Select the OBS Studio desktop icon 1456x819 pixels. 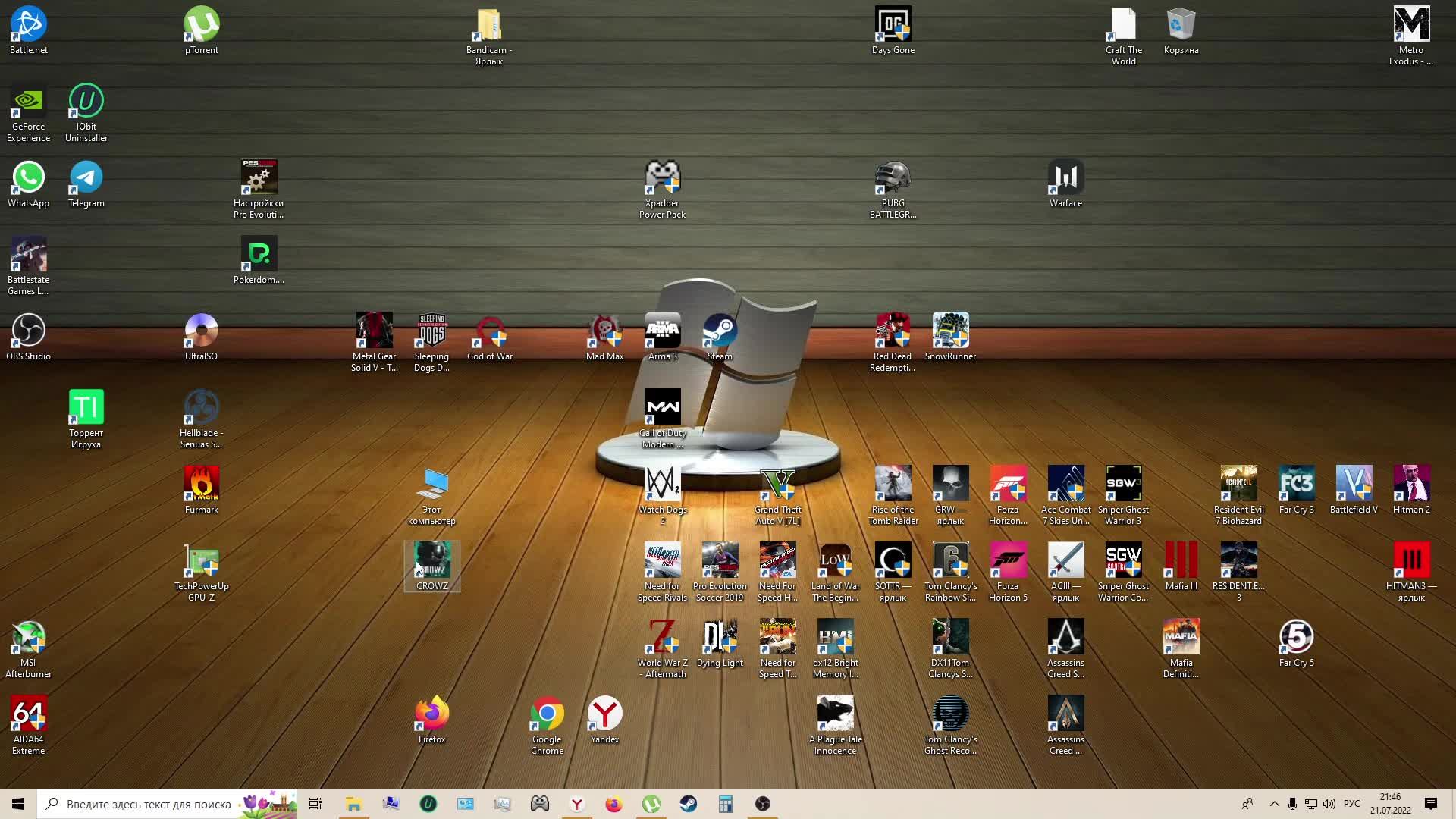28,331
